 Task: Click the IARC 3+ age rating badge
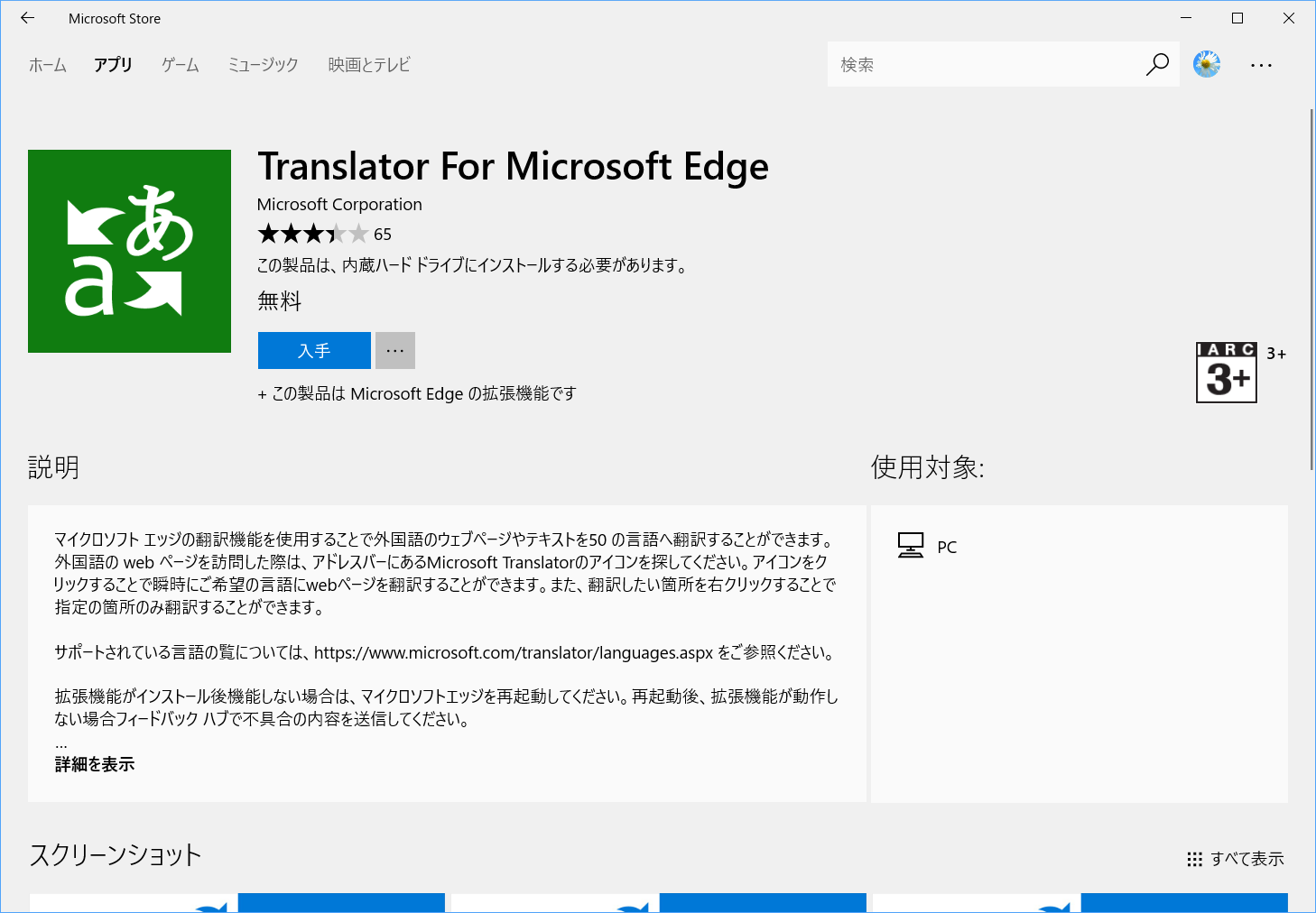[x=1226, y=372]
